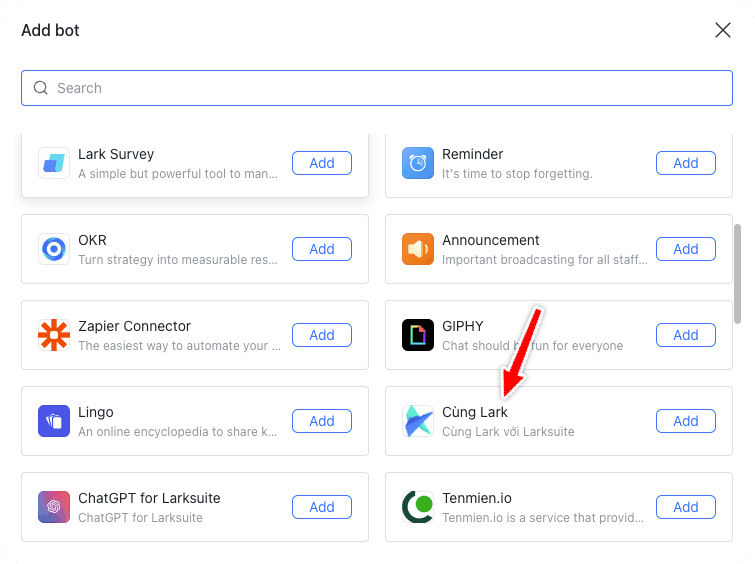Add the Zapier Connector bot
This screenshot has height=564, width=755.
tap(322, 335)
